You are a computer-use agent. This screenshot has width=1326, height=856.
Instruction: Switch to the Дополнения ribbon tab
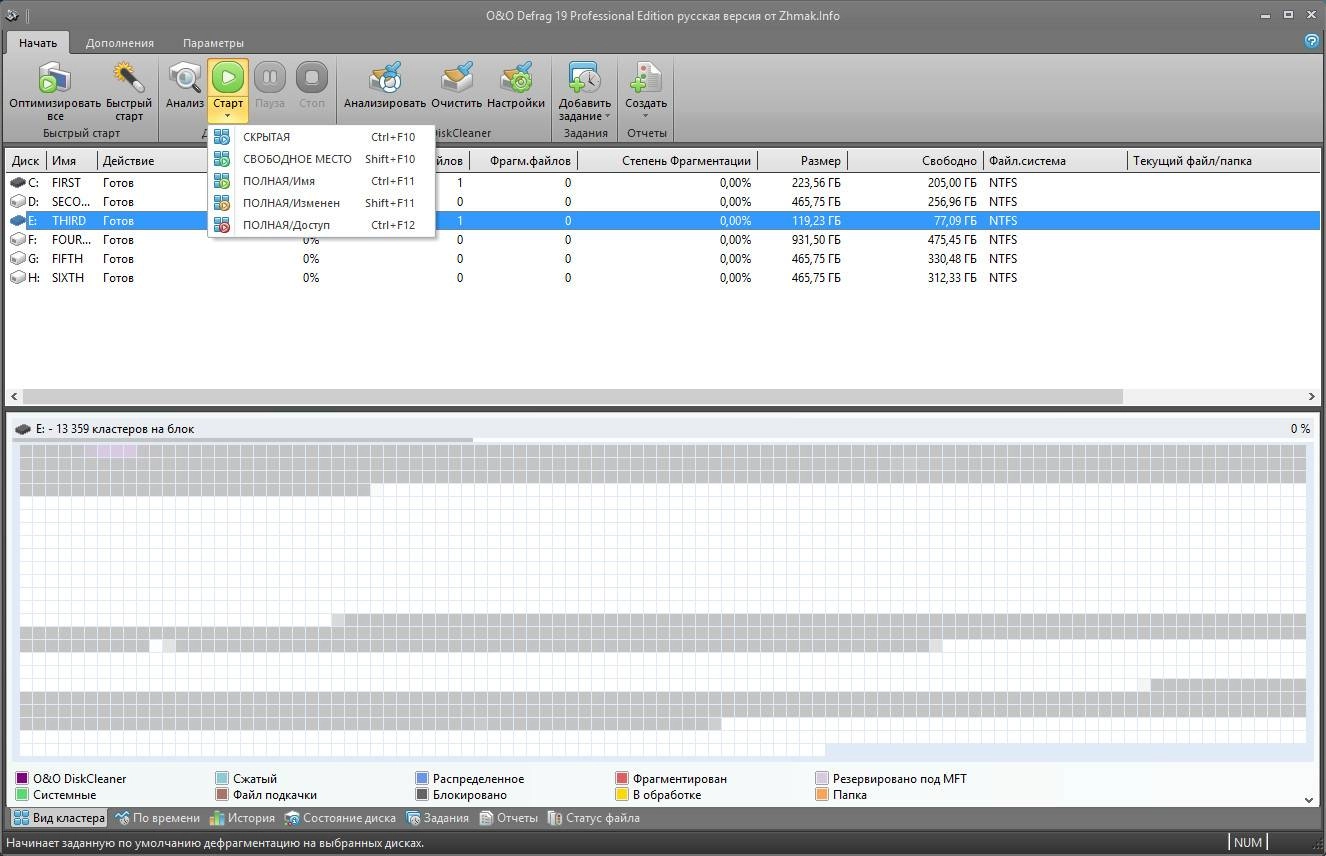(x=120, y=43)
